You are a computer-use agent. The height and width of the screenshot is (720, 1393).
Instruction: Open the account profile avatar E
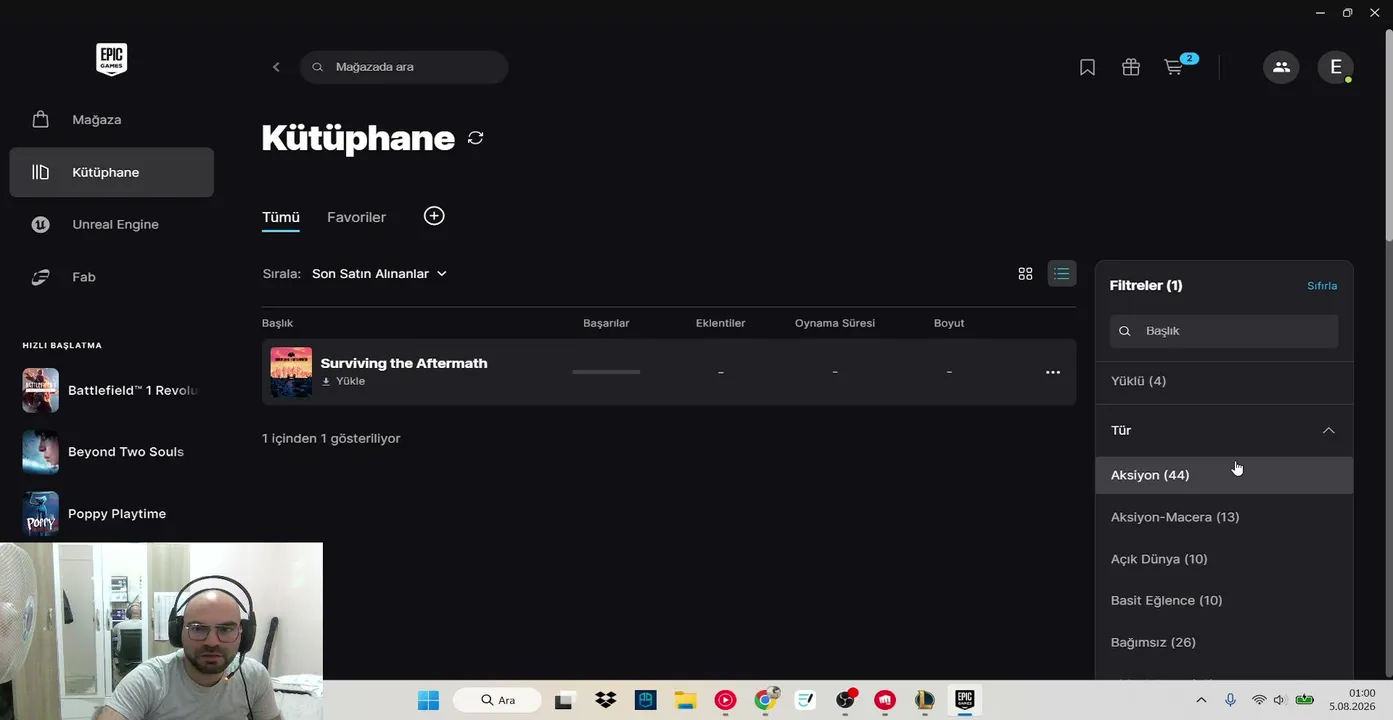click(1335, 67)
